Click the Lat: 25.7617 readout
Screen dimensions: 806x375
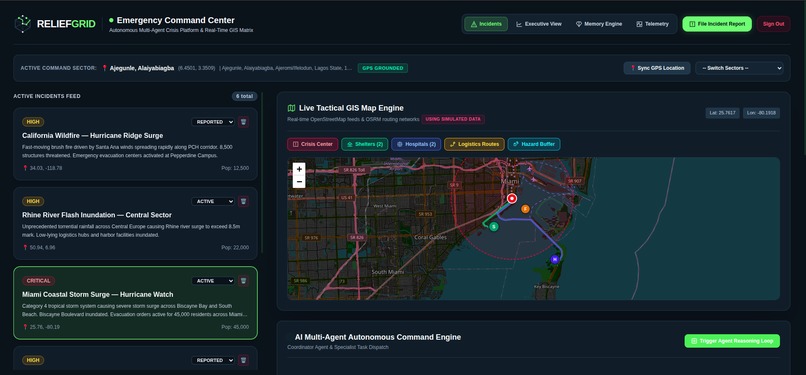[x=722, y=113]
